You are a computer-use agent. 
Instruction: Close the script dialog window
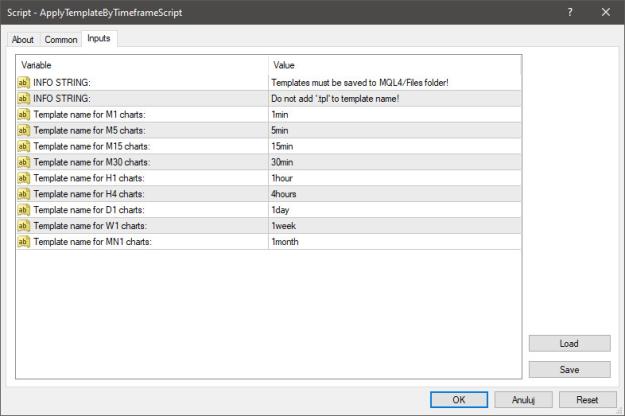tap(606, 12)
